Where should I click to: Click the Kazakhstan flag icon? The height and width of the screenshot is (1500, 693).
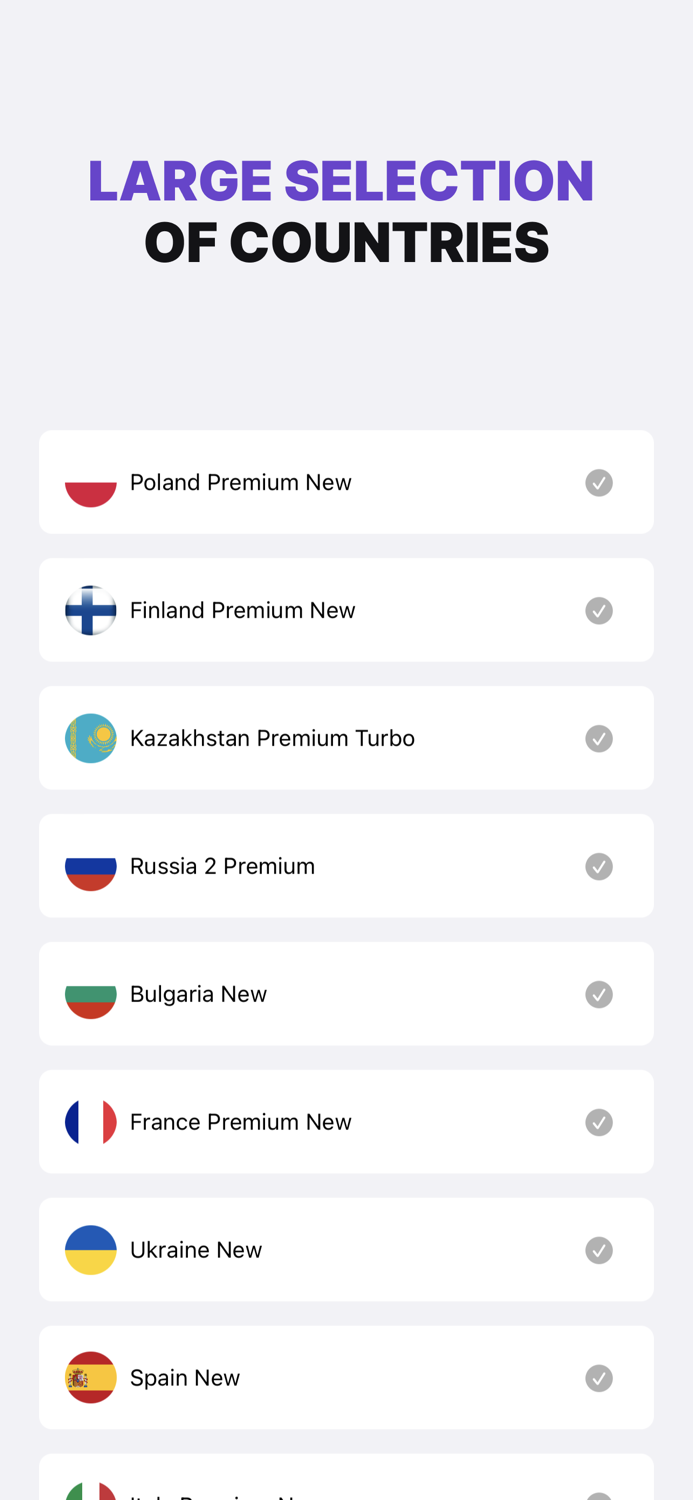click(91, 737)
